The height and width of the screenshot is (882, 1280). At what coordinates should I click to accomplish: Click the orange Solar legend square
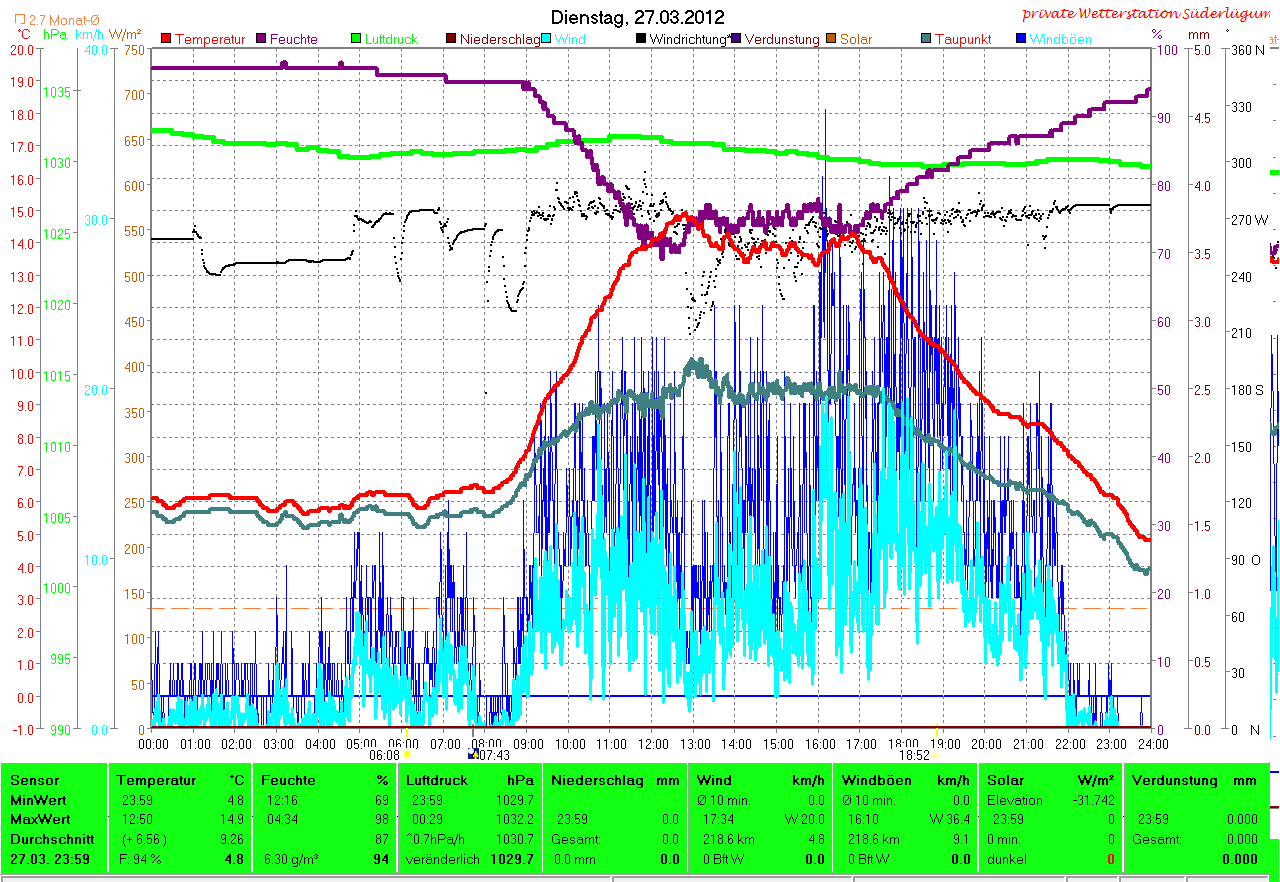pos(831,39)
